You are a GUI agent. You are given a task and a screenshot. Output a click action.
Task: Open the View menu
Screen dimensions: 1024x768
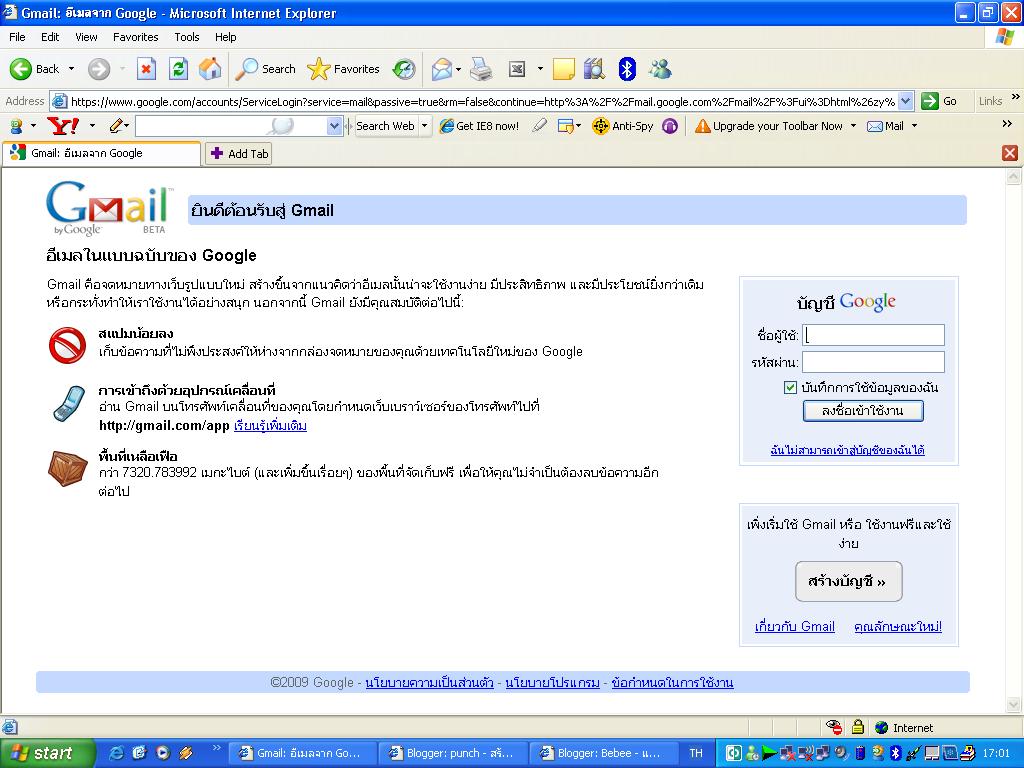(86, 37)
